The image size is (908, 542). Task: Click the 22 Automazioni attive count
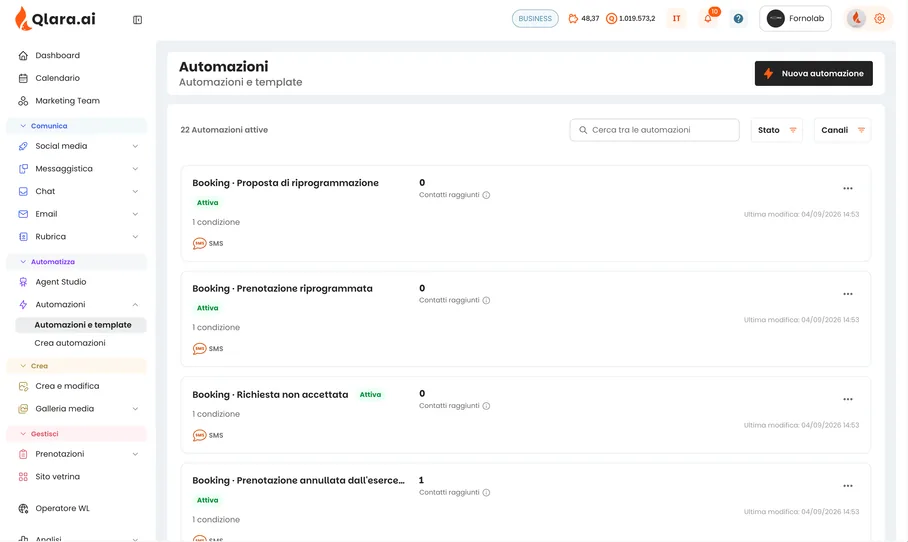(224, 130)
